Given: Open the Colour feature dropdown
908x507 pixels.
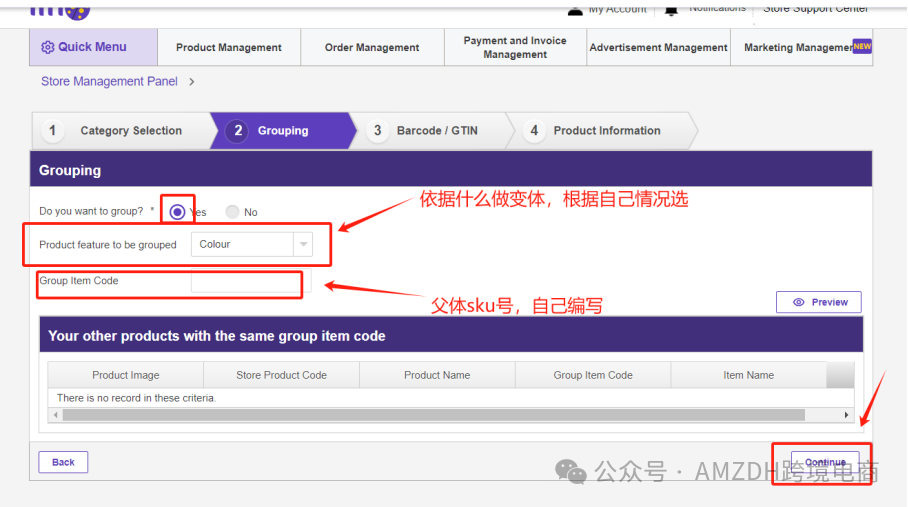Looking at the screenshot, I should coord(252,244).
